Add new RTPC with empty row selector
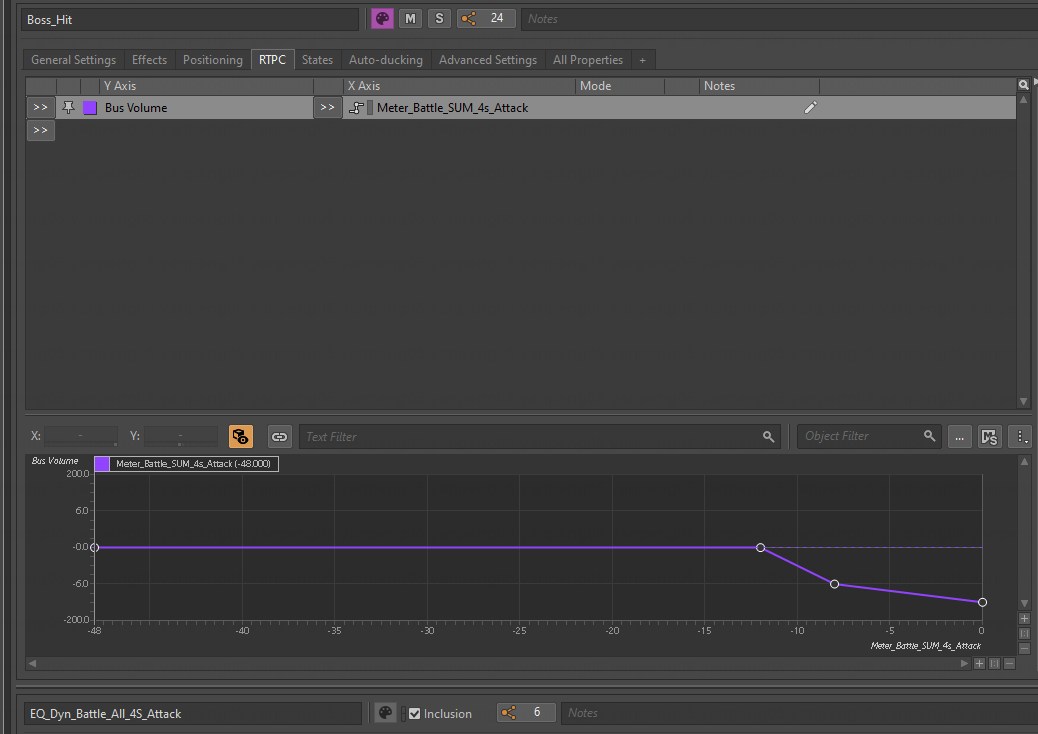The width and height of the screenshot is (1038, 734). [40, 130]
